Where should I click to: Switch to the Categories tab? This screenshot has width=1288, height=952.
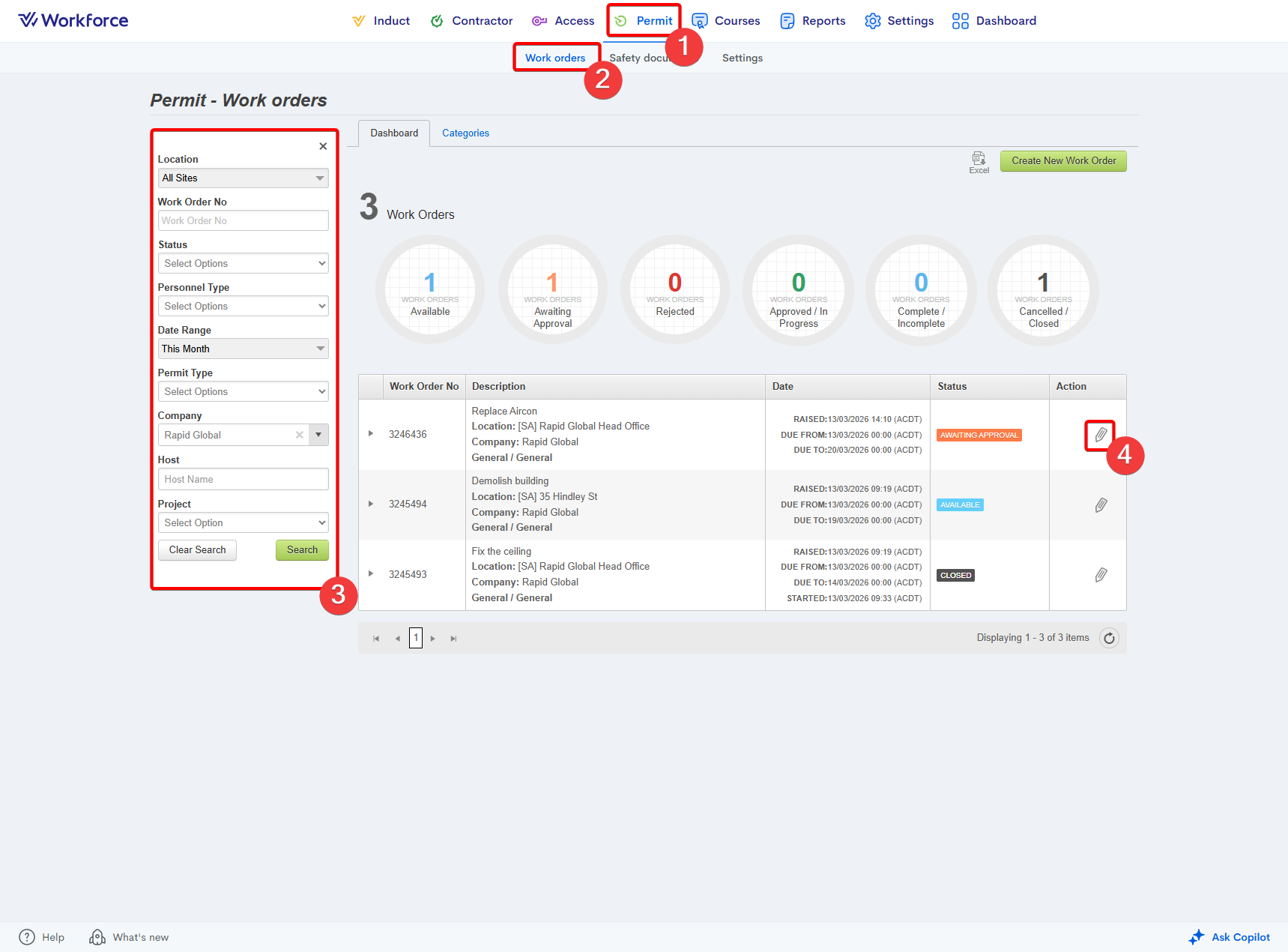point(465,133)
